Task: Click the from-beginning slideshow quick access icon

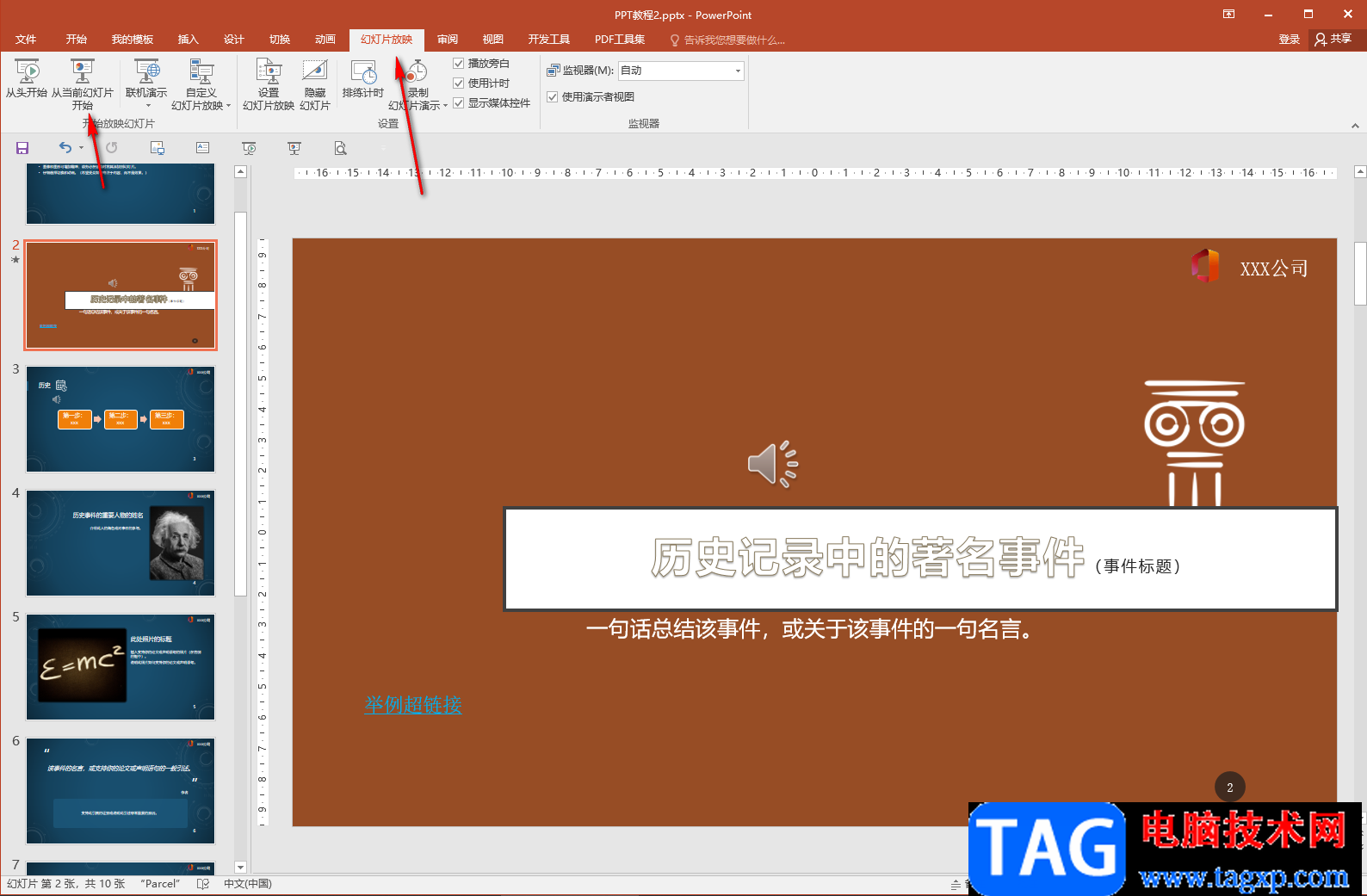Action: 249,148
